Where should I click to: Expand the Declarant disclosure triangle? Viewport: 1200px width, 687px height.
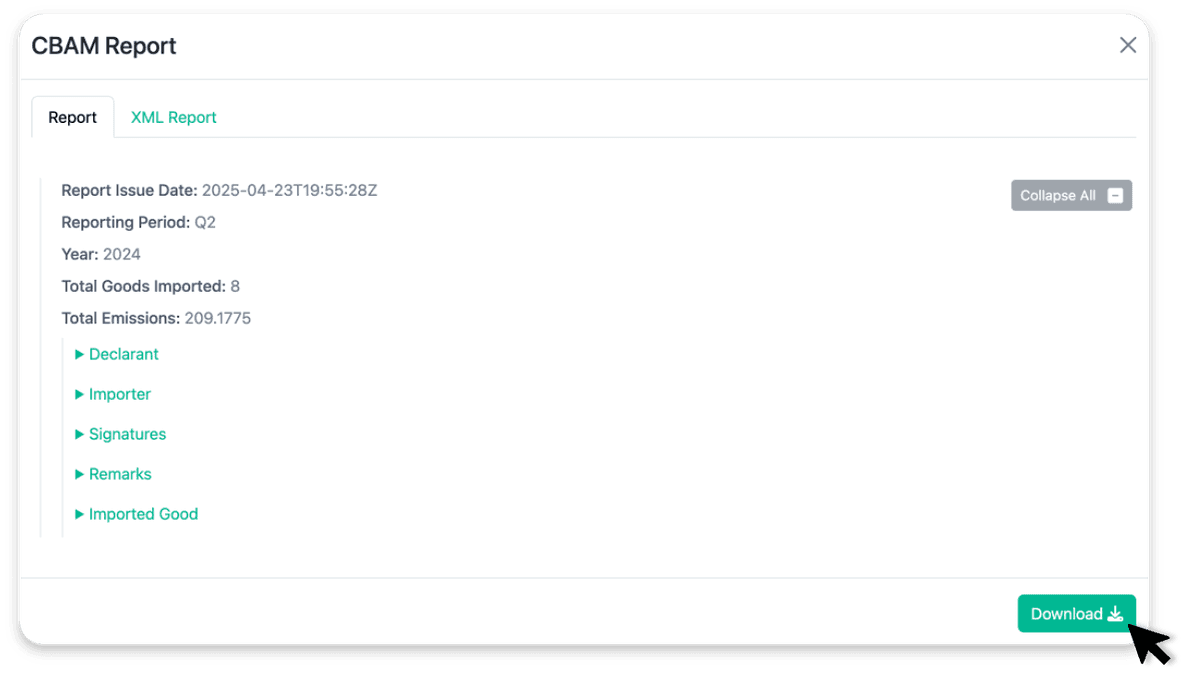[x=80, y=354]
